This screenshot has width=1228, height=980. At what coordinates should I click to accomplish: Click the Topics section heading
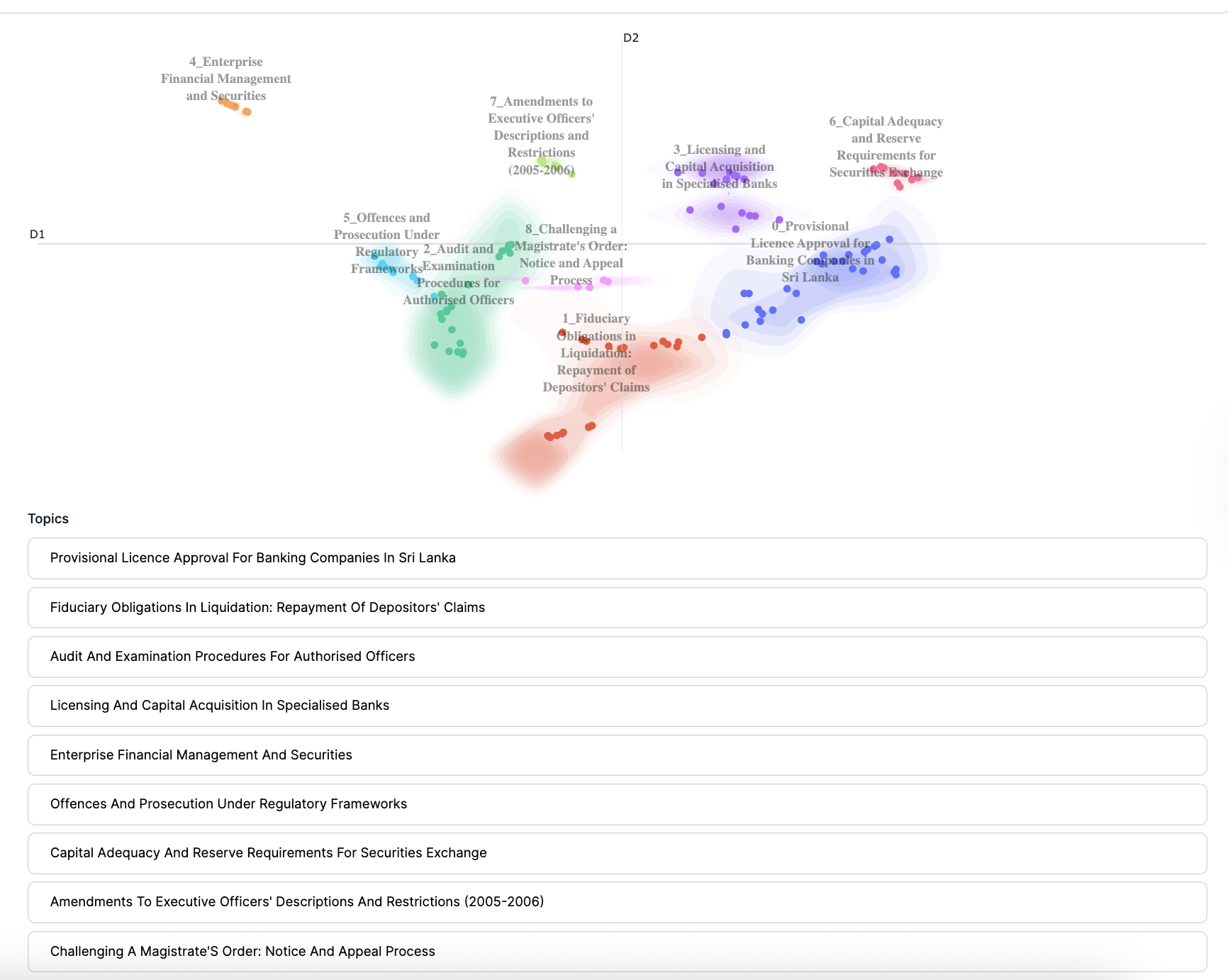48,518
